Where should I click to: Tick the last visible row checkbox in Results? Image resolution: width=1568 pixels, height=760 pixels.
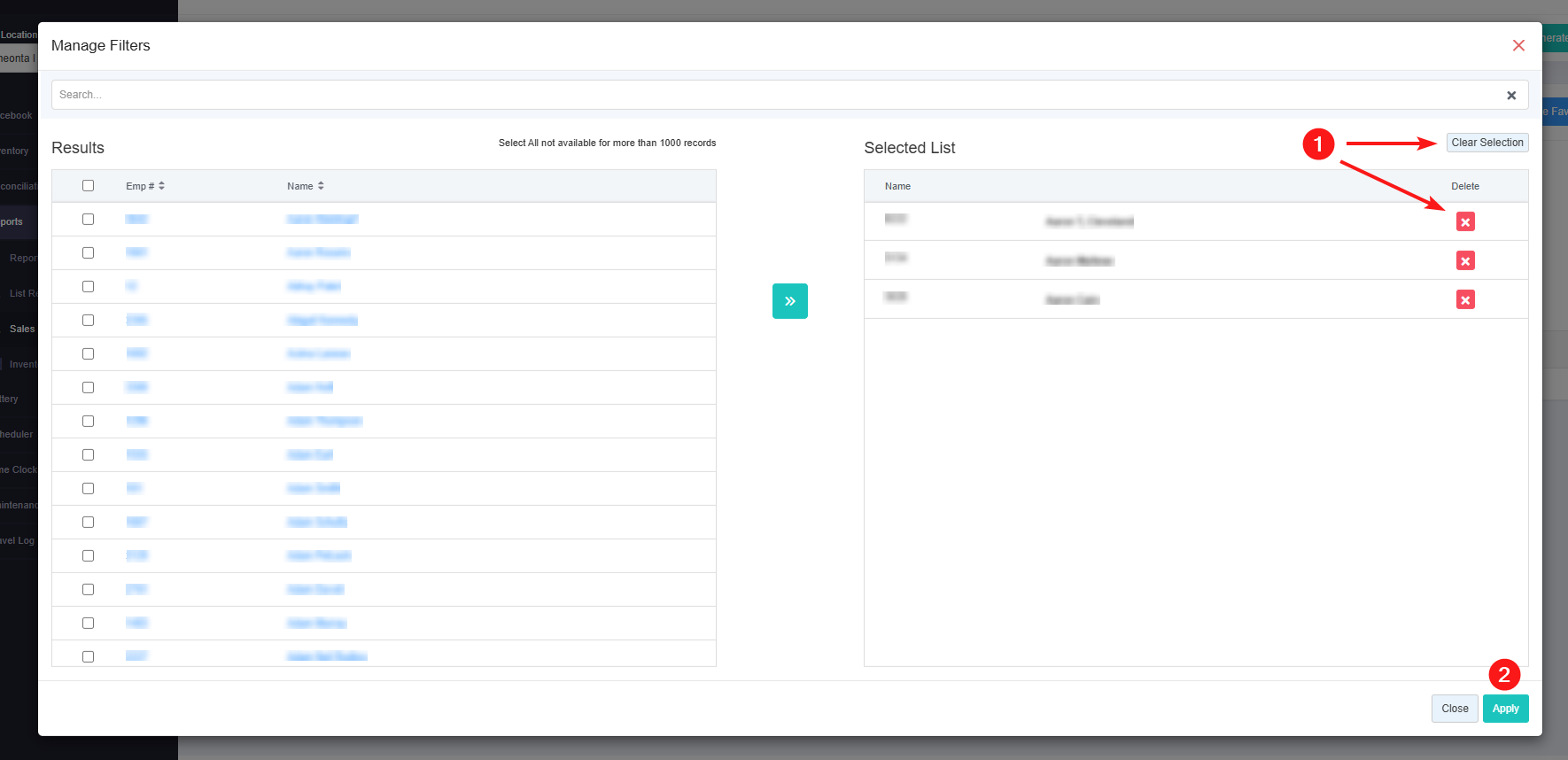[88, 656]
